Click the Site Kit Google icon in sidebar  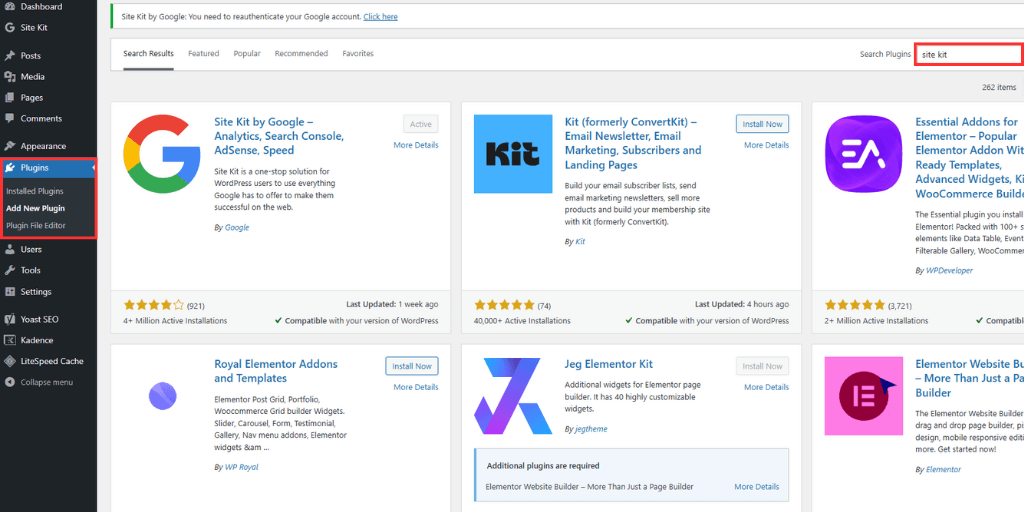tap(10, 28)
